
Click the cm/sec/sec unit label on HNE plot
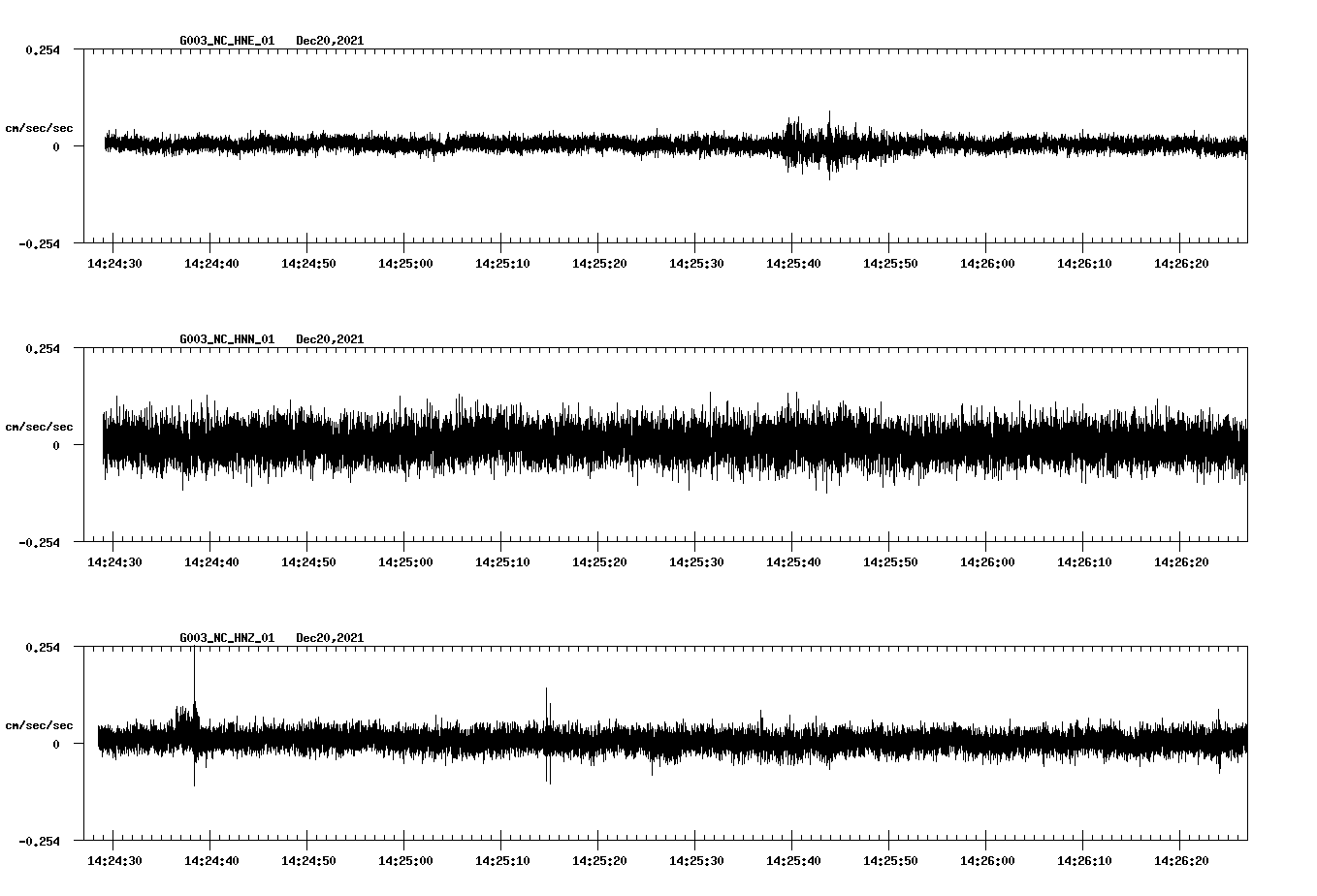pos(39,128)
